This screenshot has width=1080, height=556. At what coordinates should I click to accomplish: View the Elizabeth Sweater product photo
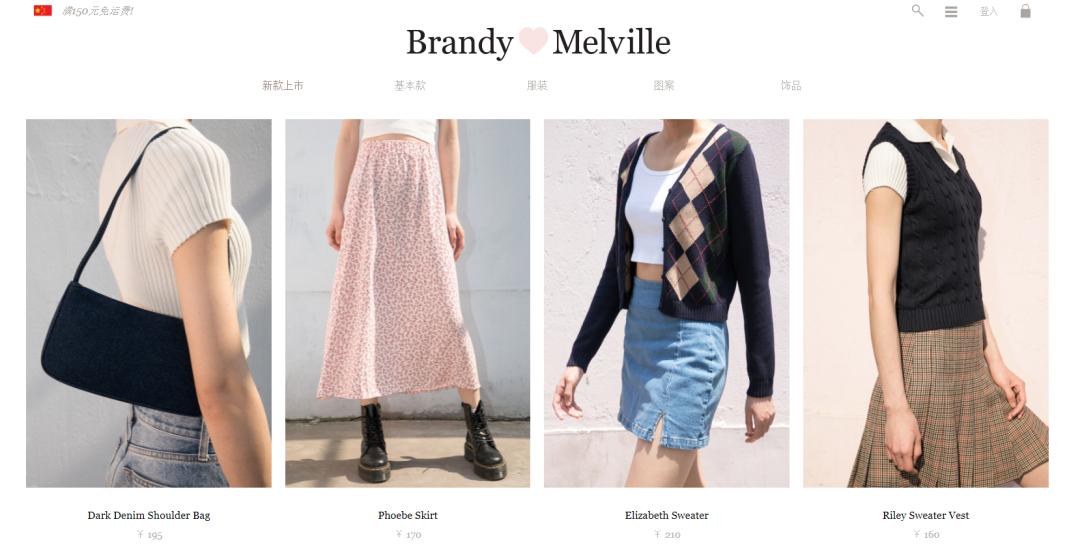[x=667, y=303]
